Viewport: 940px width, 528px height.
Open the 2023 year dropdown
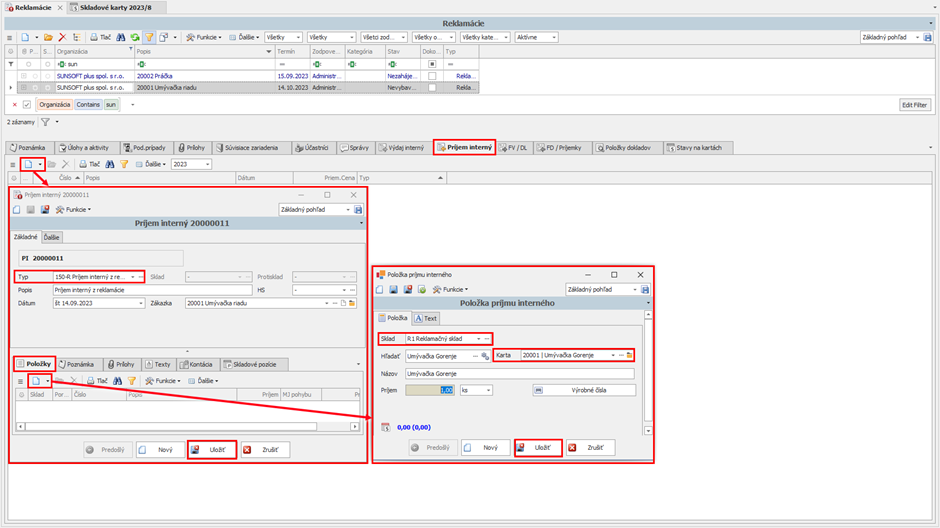[207, 164]
